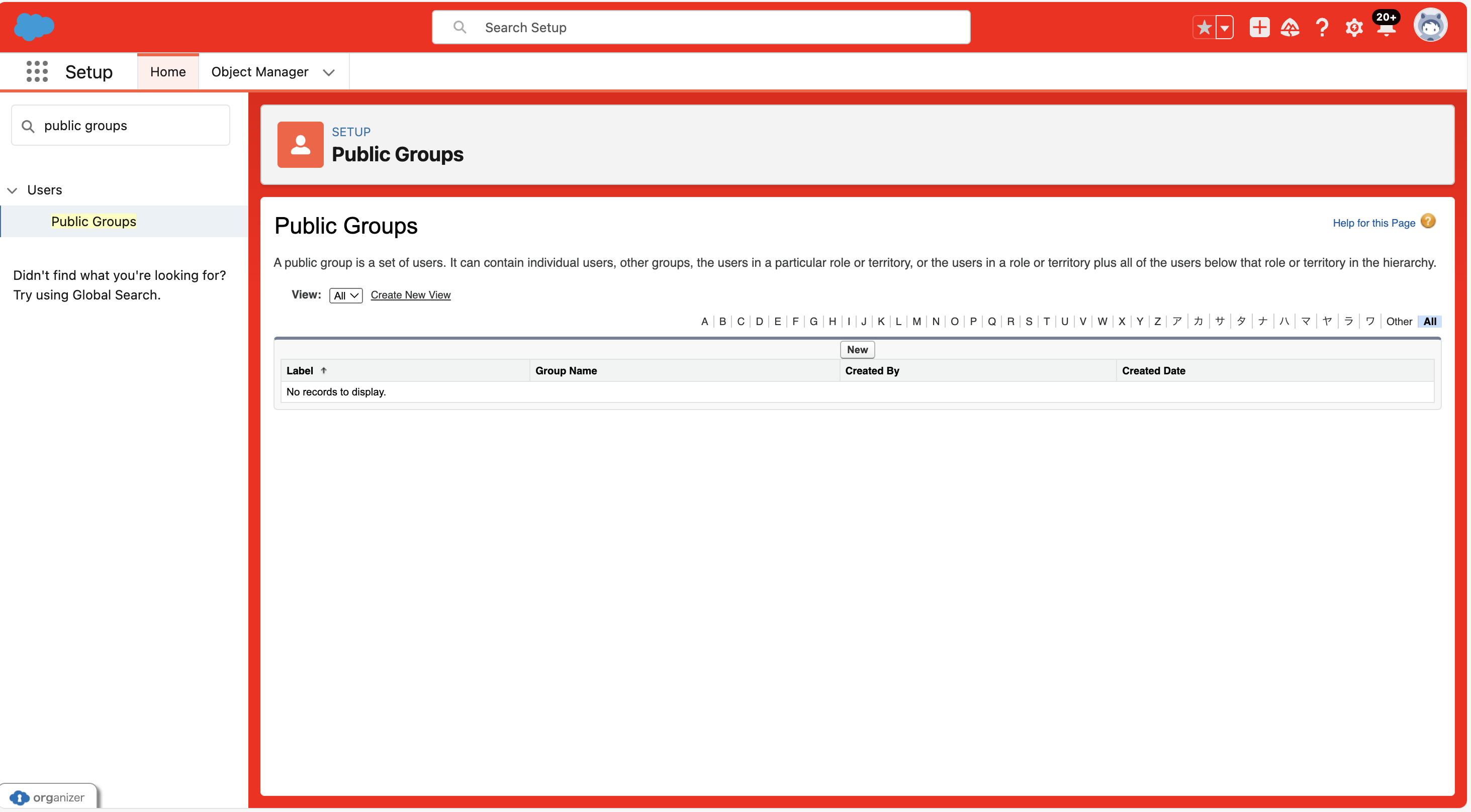Viewport: 1471px width, 812px height.
Task: Open Global Actions plus icon
Action: (x=1259, y=28)
